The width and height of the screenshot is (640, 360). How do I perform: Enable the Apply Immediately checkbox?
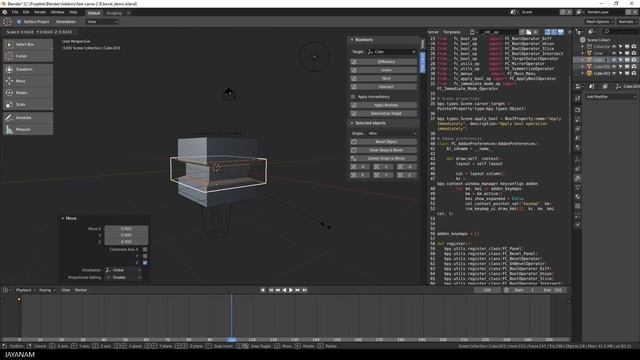click(x=353, y=97)
